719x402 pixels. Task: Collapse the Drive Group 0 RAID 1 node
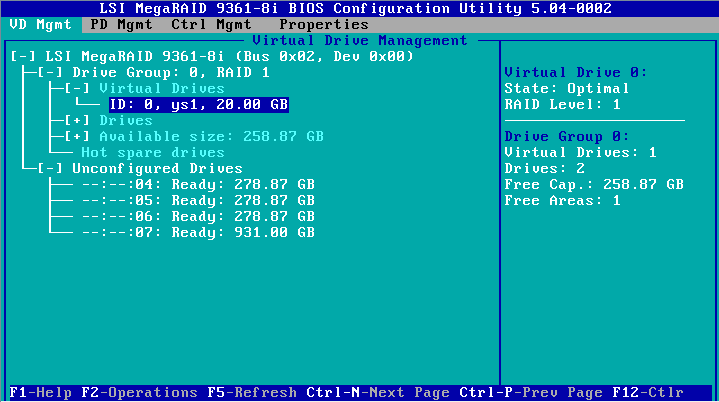pos(50,72)
